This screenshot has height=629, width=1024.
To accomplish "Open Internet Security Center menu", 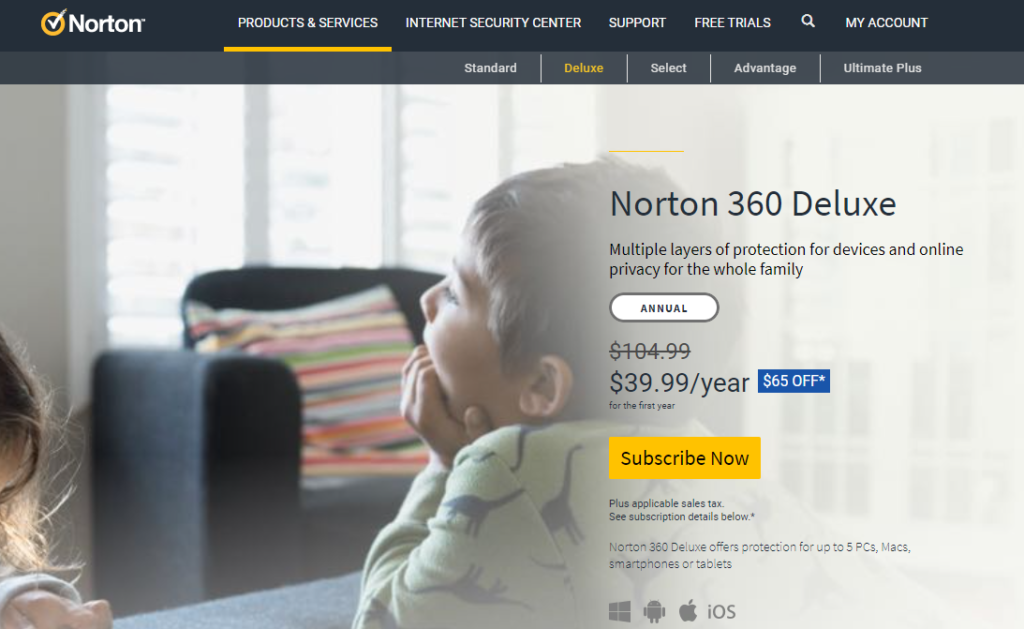I will pyautogui.click(x=493, y=23).
